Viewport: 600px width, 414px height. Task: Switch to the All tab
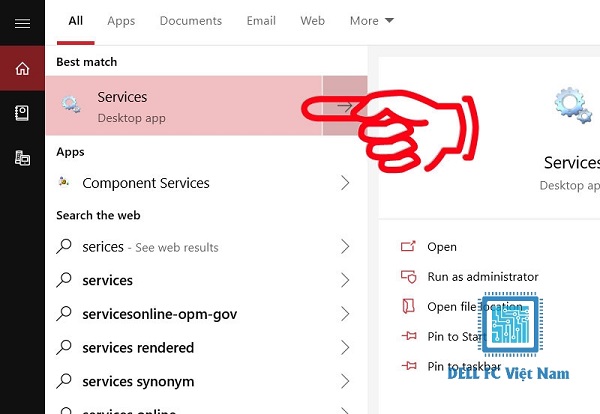pyautogui.click(x=75, y=21)
